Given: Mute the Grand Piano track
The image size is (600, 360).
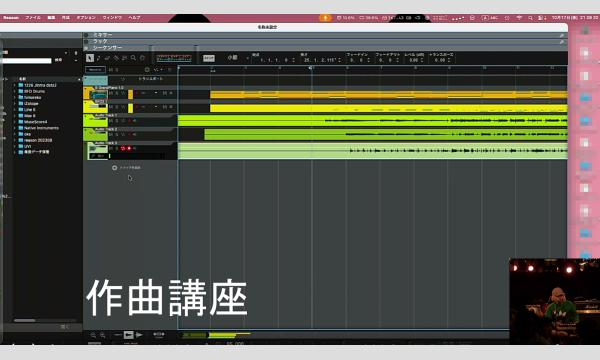Looking at the screenshot, I should coord(111,93).
